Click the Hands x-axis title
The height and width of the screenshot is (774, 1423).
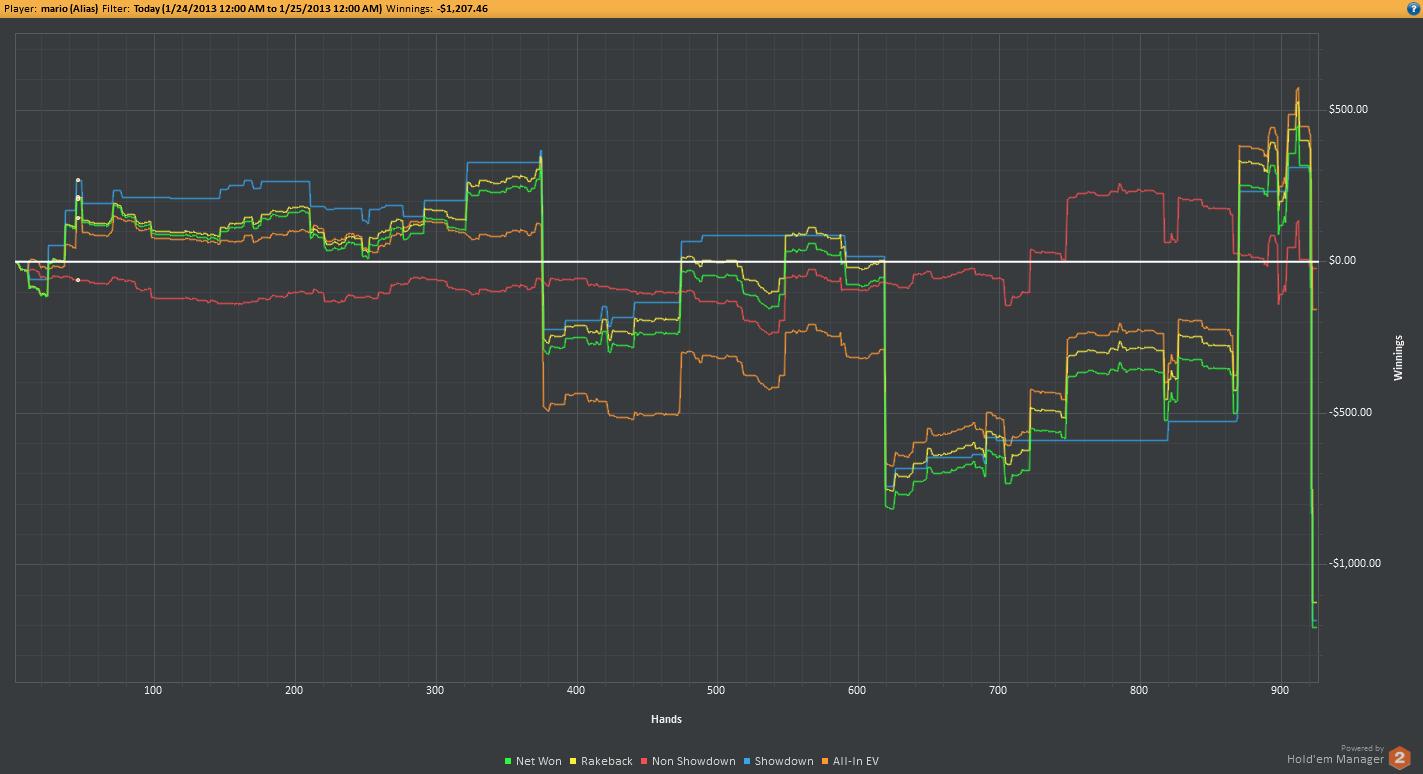point(666,719)
